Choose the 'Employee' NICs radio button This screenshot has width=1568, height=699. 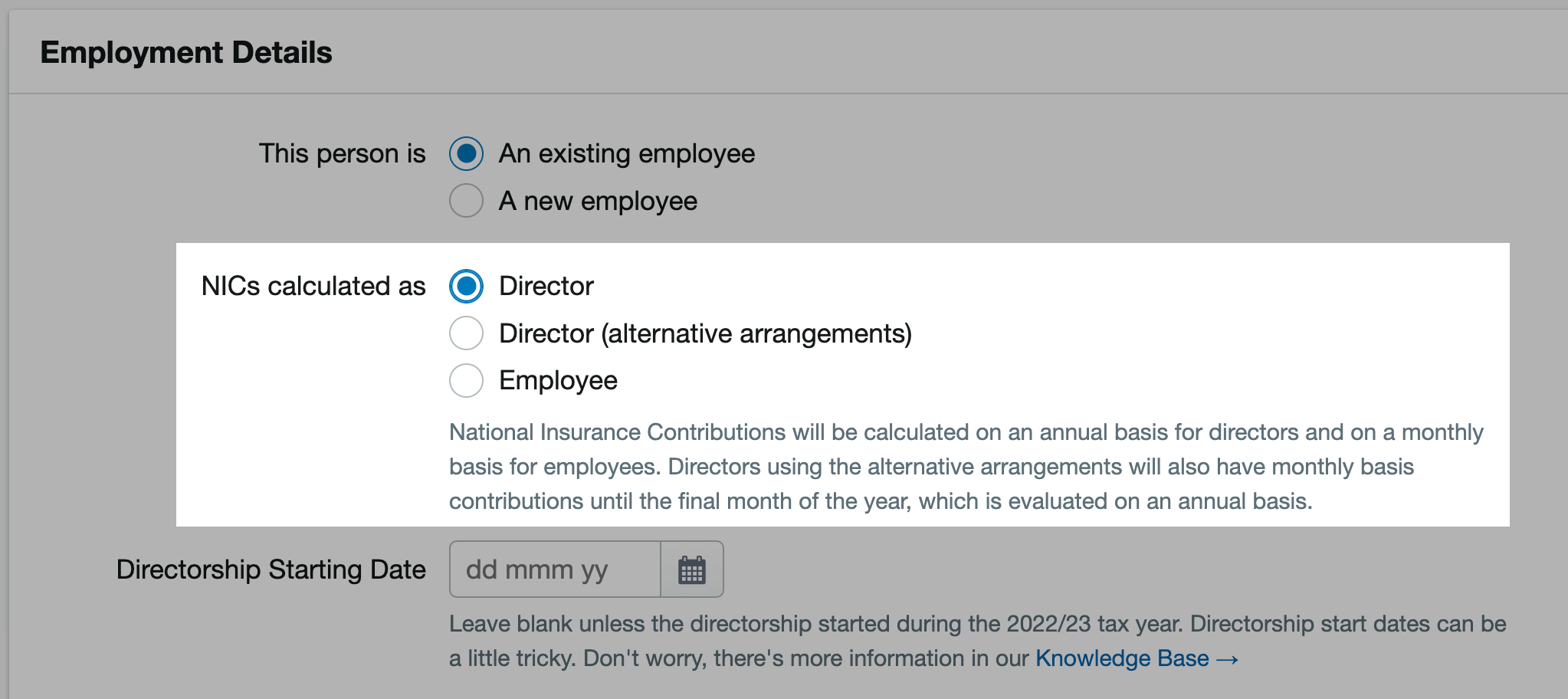pos(466,381)
